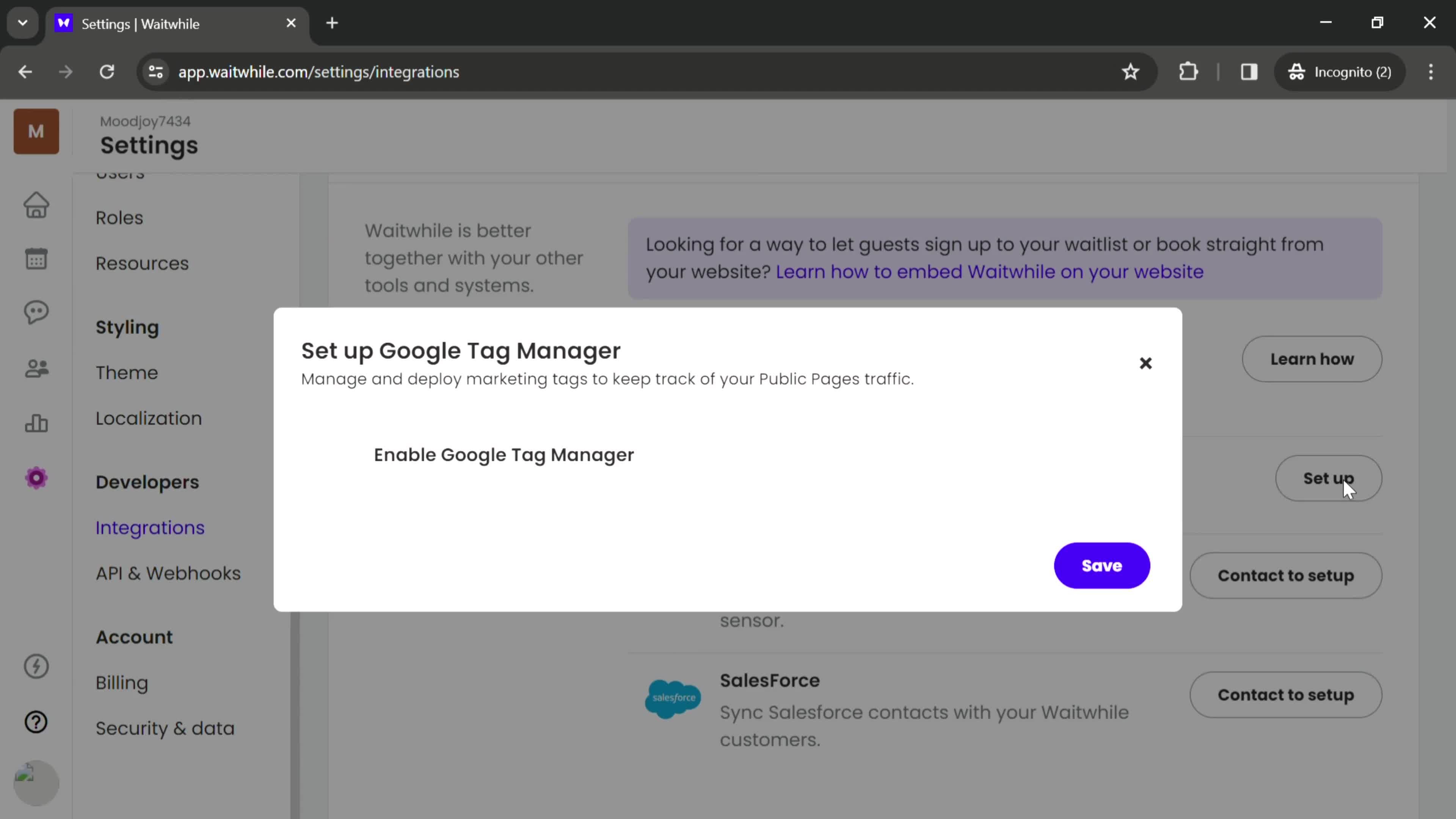Click the Learn how to embed link
1456x819 pixels.
(x=988, y=272)
